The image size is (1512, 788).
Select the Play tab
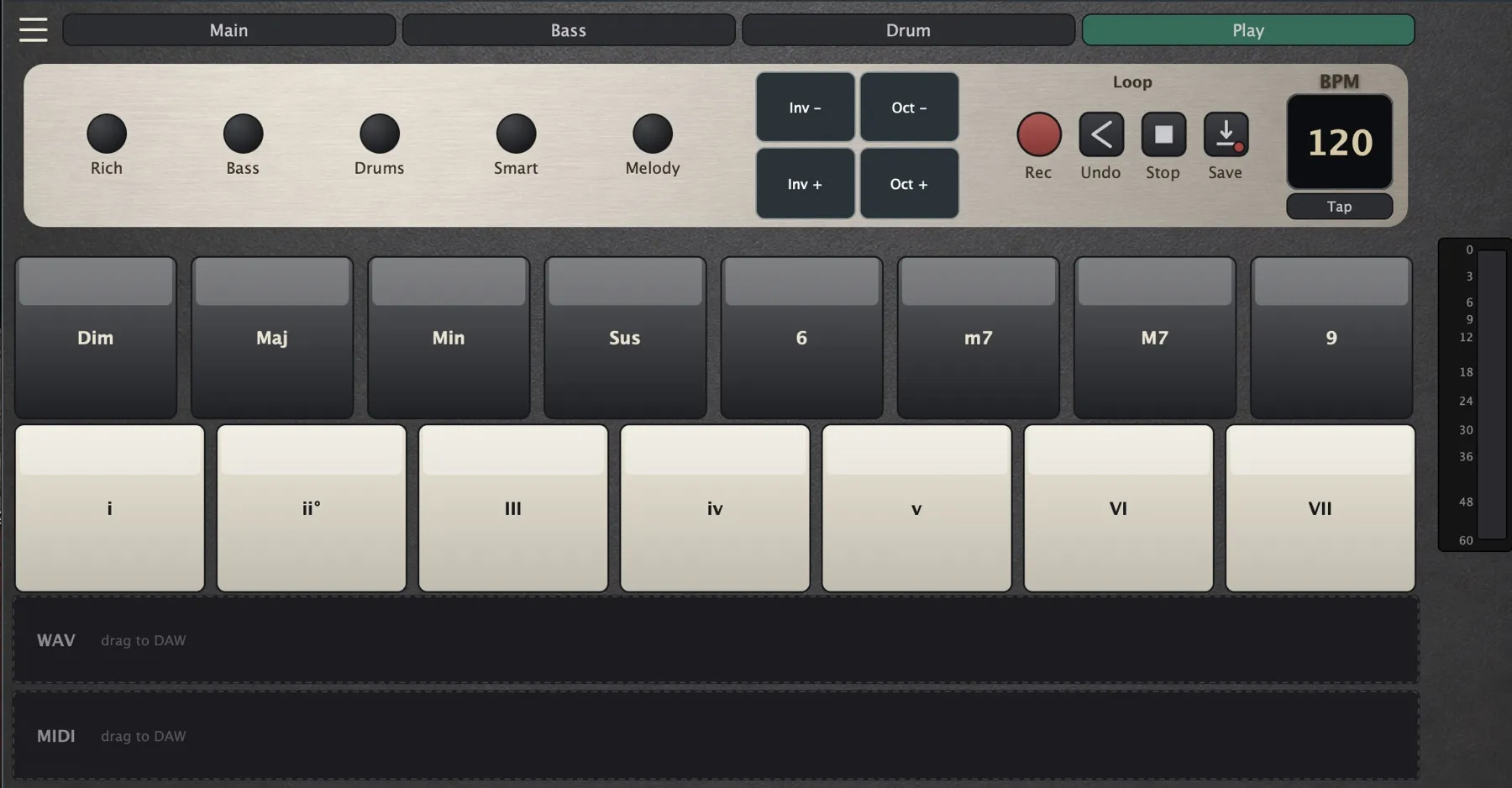(1247, 30)
